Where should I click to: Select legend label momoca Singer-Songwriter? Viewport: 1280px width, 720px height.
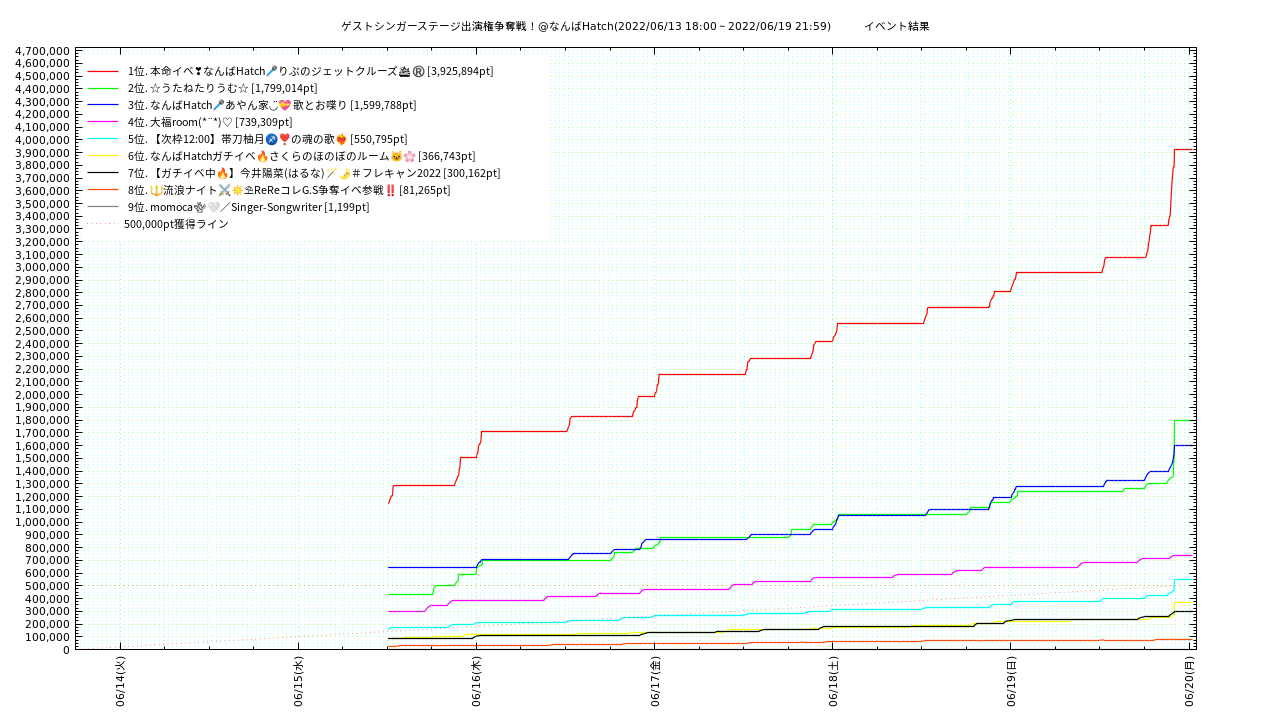[x=248, y=207]
